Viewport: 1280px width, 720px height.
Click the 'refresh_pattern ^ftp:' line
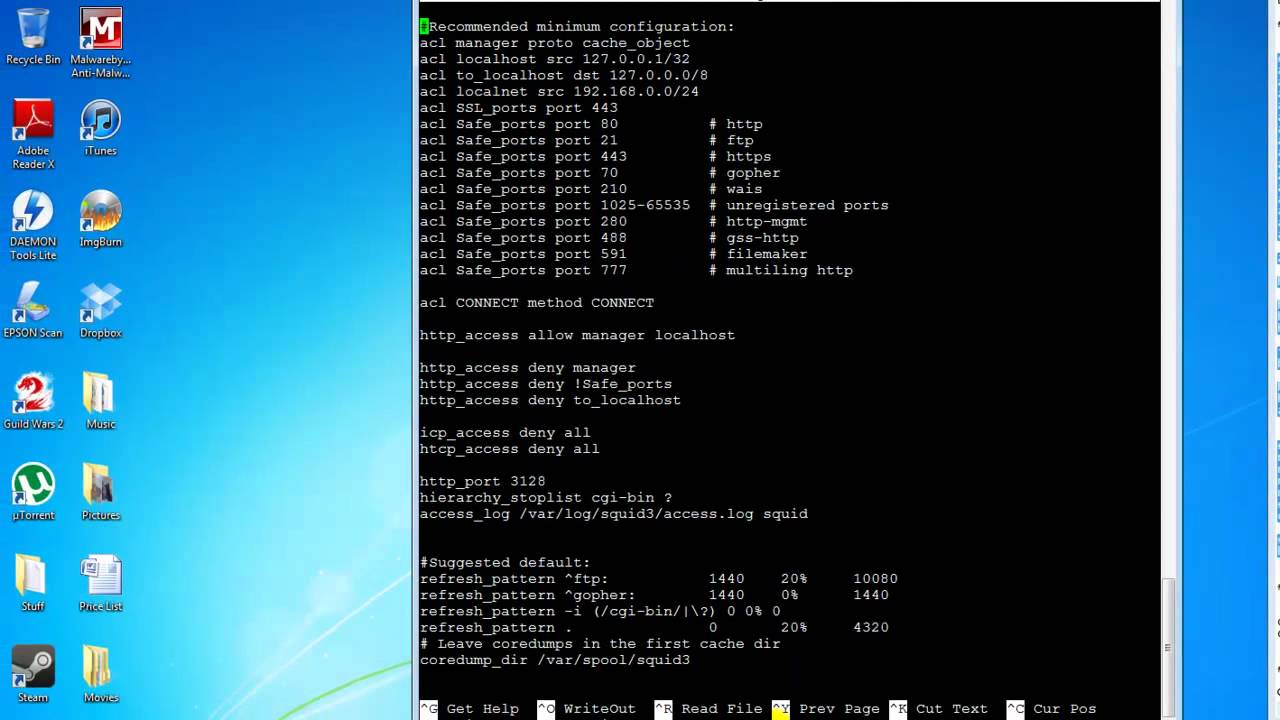[x=658, y=579]
